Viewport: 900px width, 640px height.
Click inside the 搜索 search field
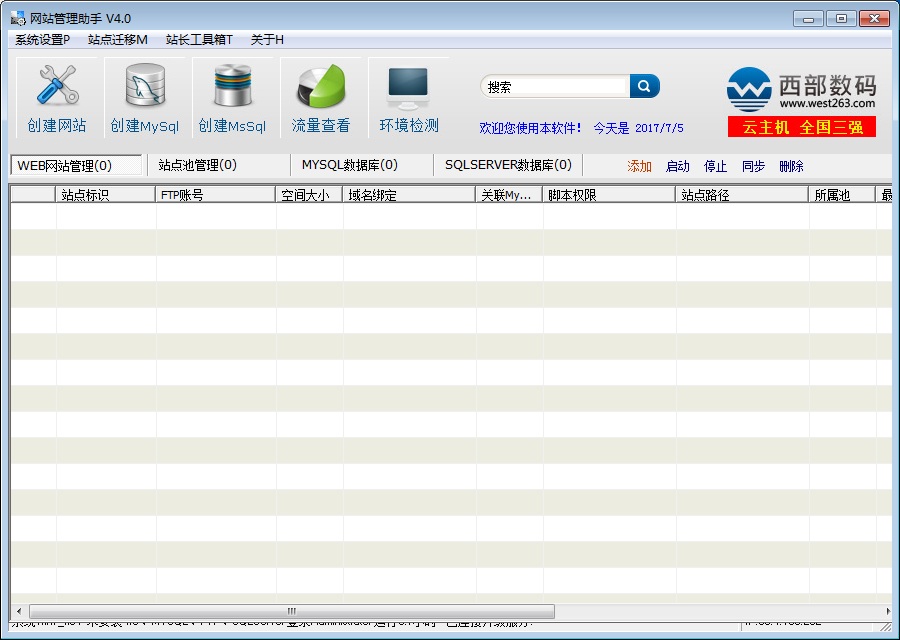tap(555, 87)
